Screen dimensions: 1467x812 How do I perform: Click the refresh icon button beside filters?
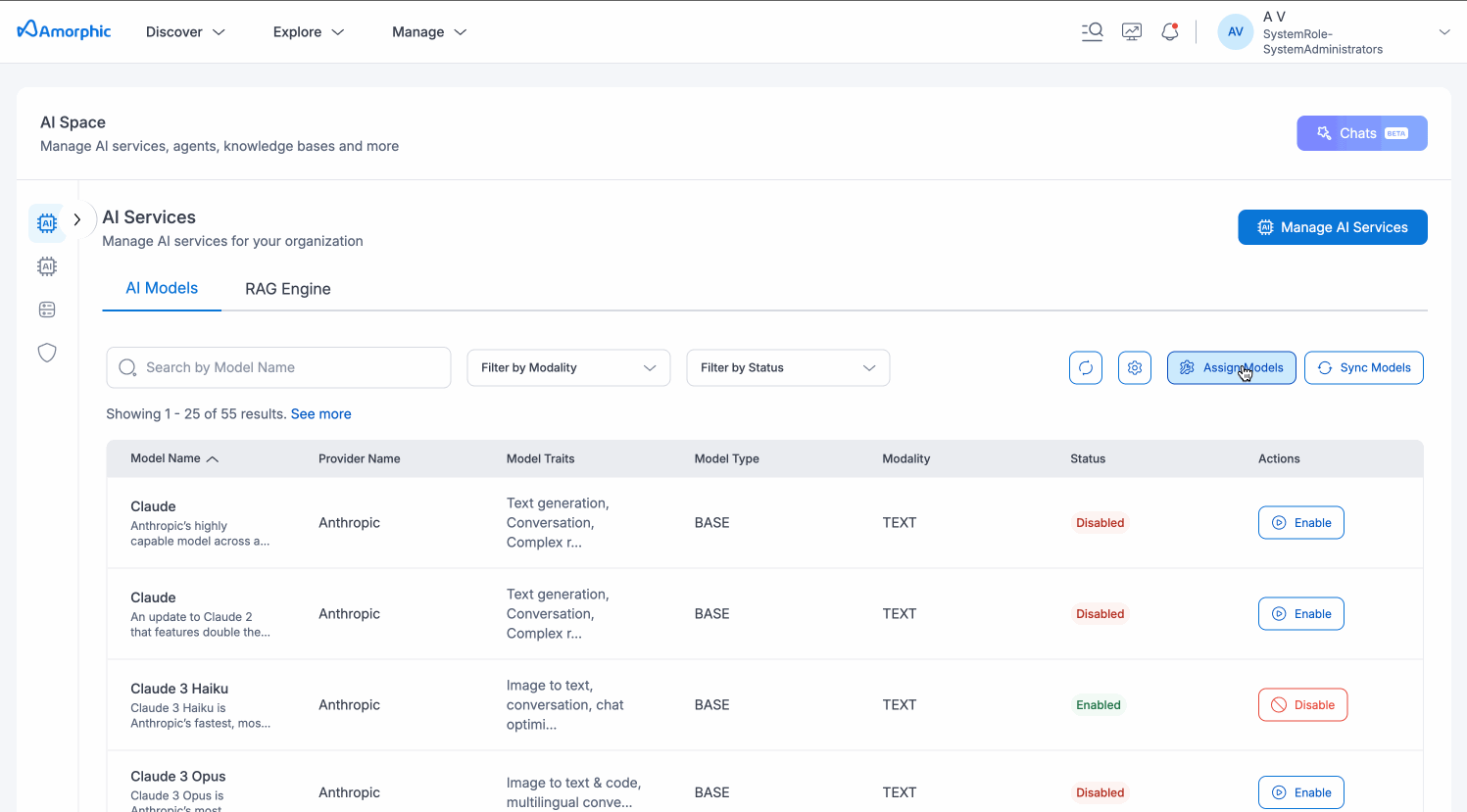coord(1086,368)
